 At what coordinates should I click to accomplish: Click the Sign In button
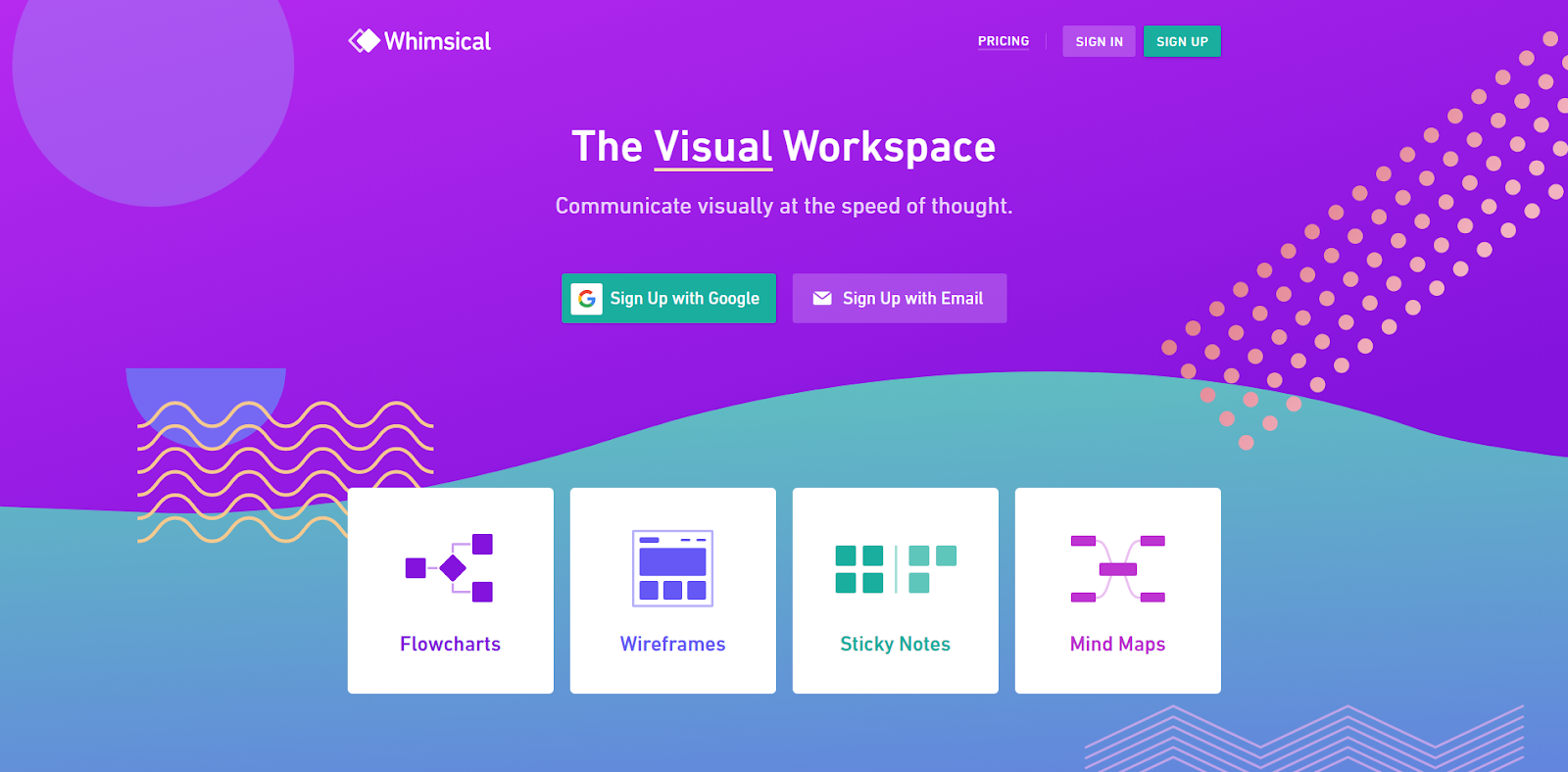1099,41
